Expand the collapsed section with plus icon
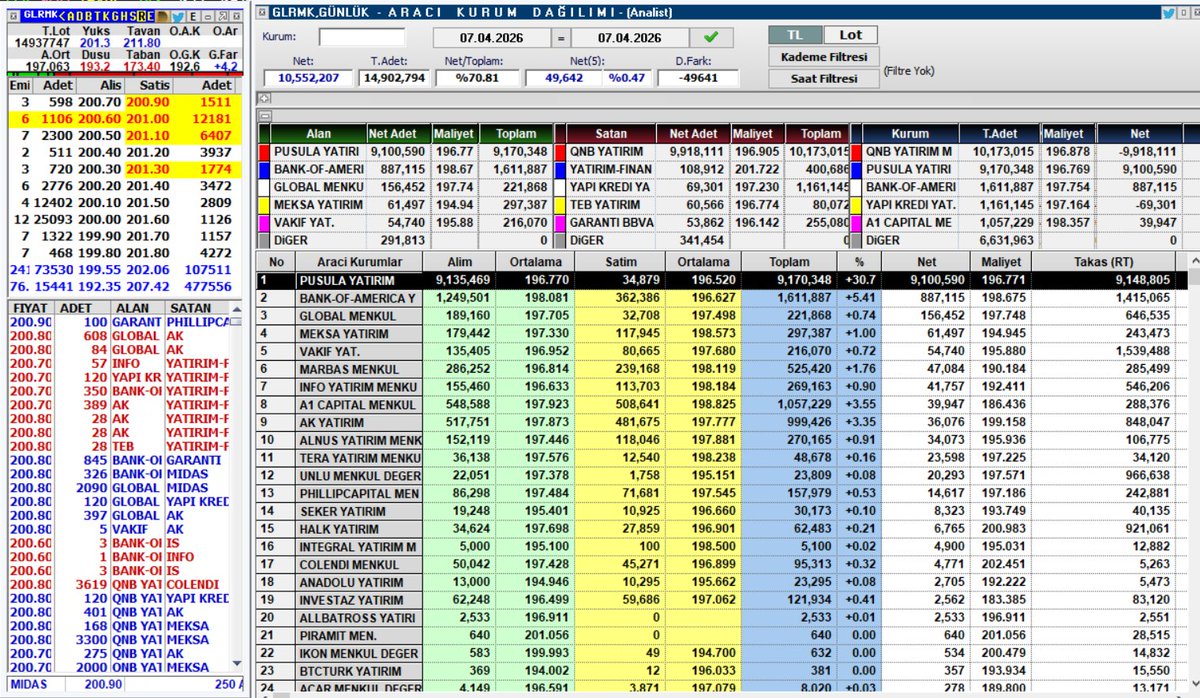This screenshot has width=1200, height=698. click(263, 97)
